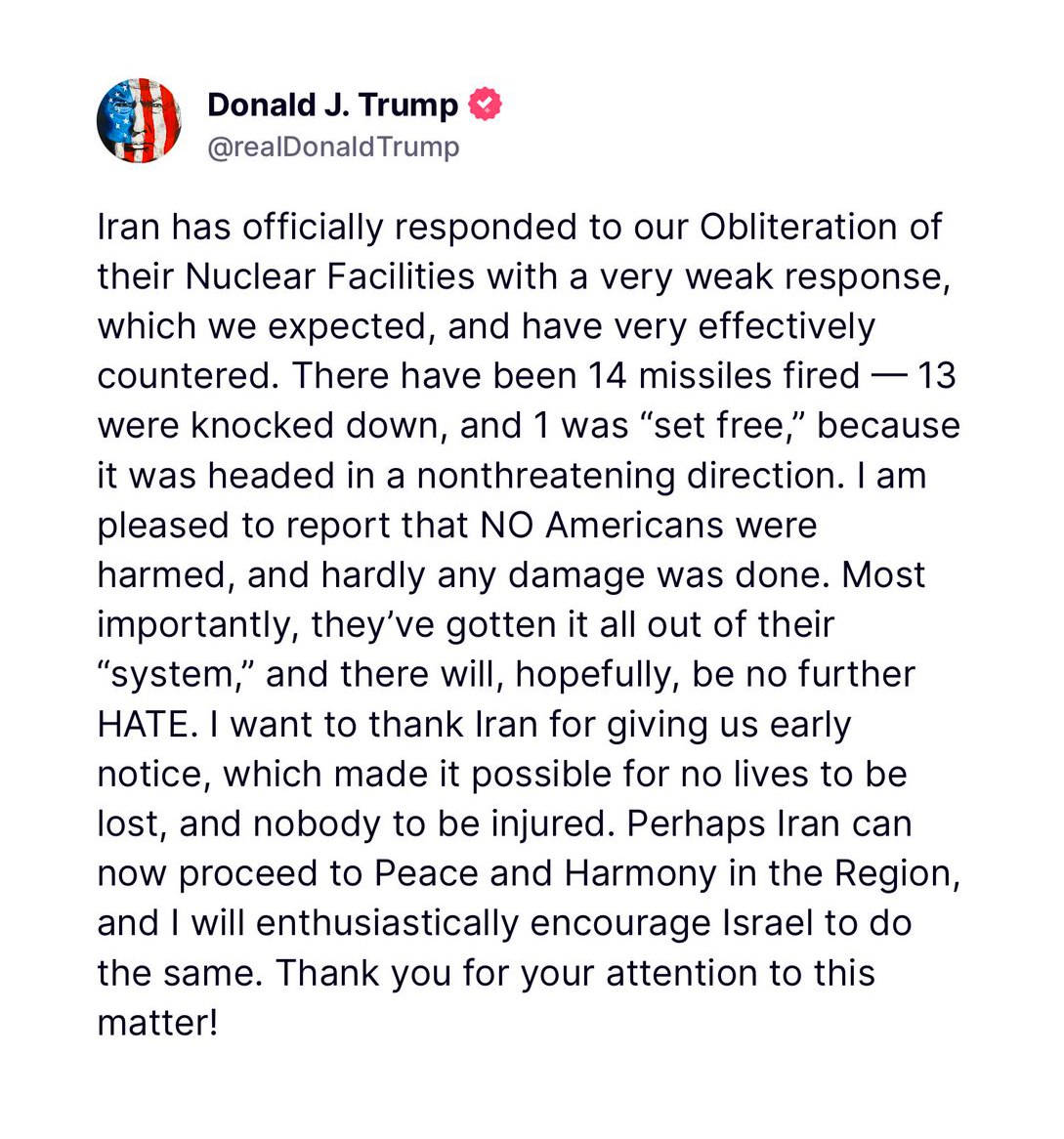Click the red verified badge icon
Viewport: 1064px width, 1139px height.
(486, 104)
